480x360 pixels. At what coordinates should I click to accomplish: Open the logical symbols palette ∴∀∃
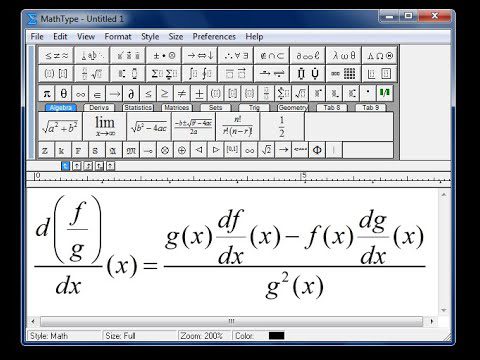click(x=236, y=56)
